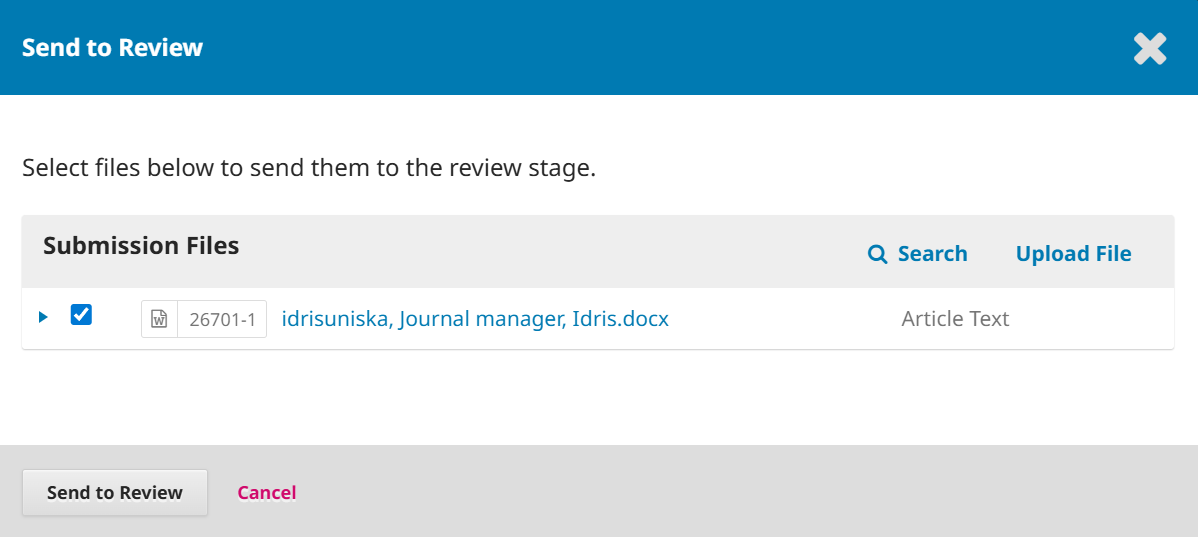Image resolution: width=1198 pixels, height=537 pixels.
Task: Open the idrisuniska, Journal manager, Idris.docx link
Action: tap(475, 319)
